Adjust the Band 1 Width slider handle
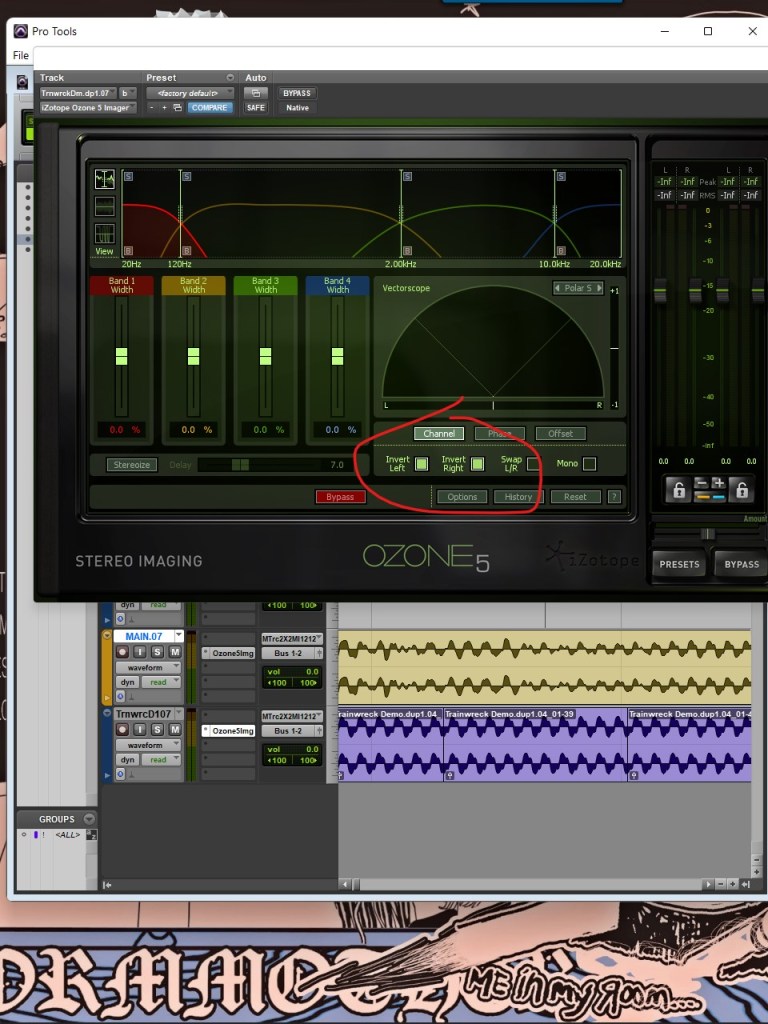 click(122, 356)
